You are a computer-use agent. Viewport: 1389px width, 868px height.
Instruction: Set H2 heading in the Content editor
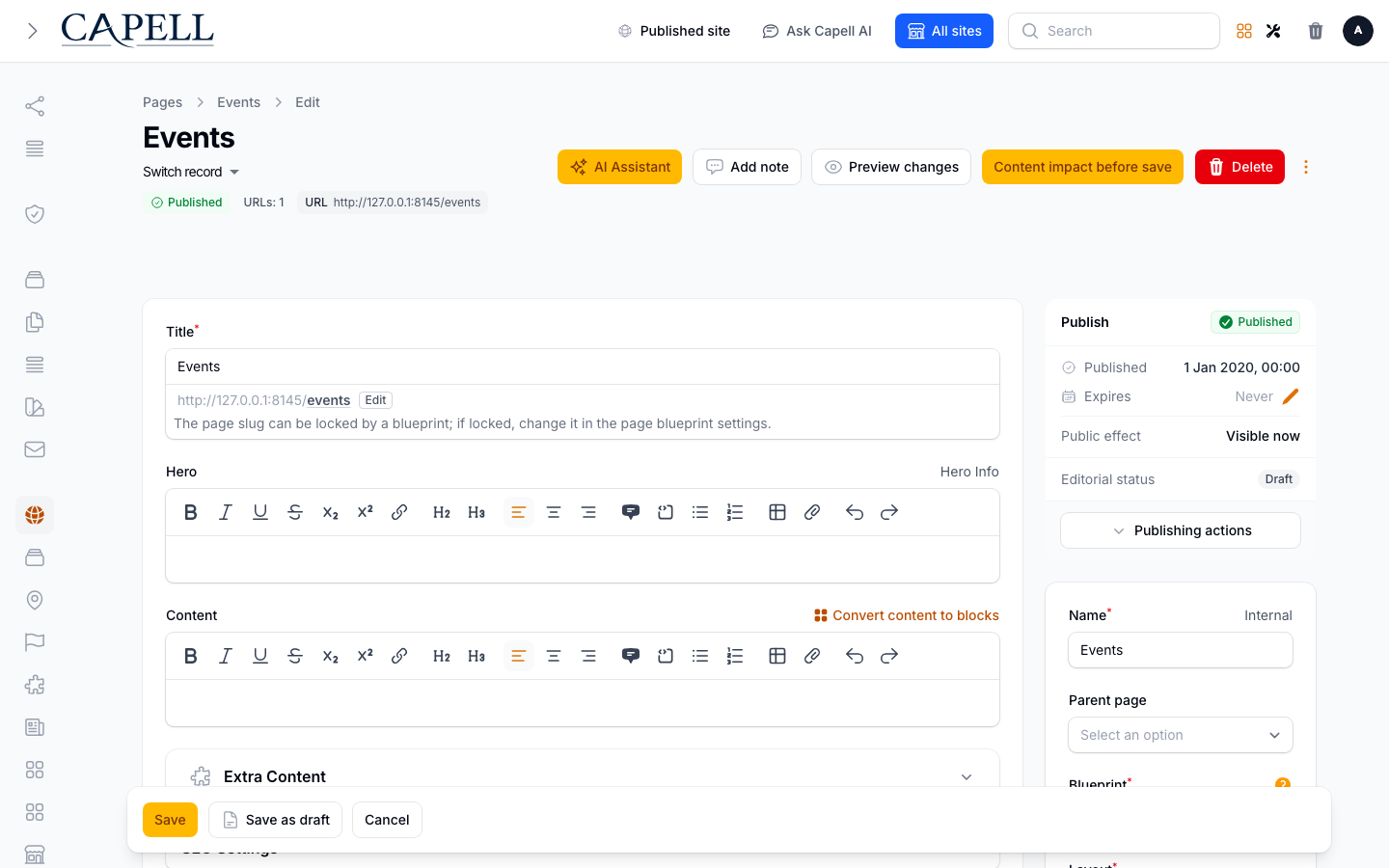point(442,656)
